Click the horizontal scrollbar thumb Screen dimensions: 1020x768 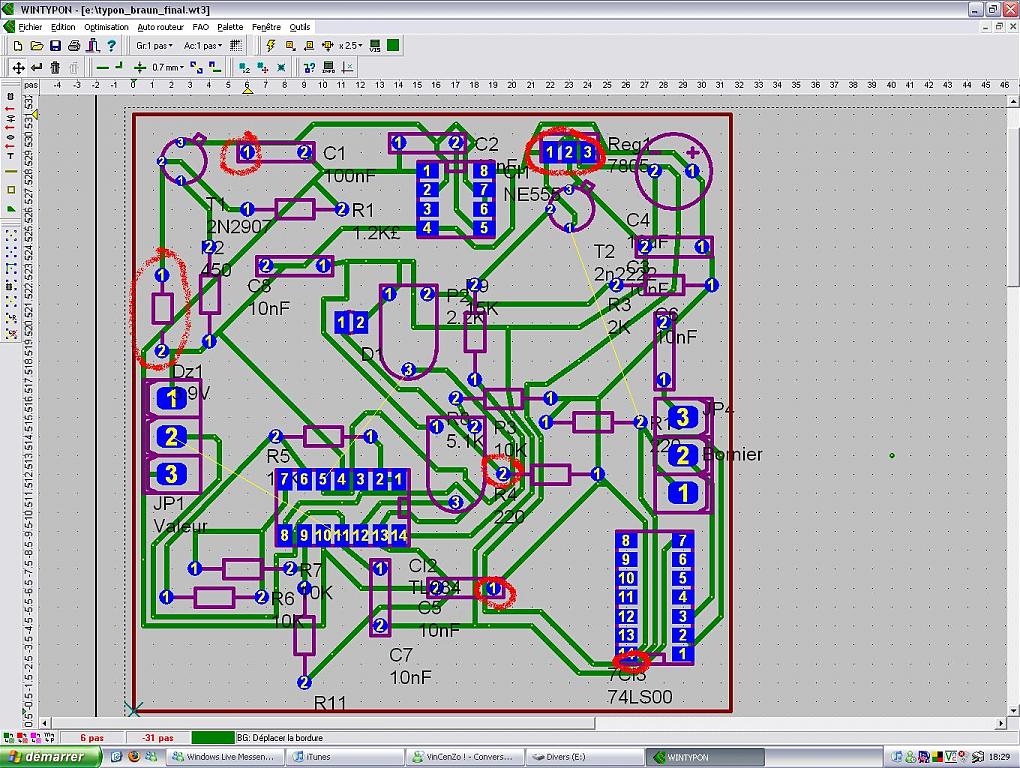tap(323, 723)
